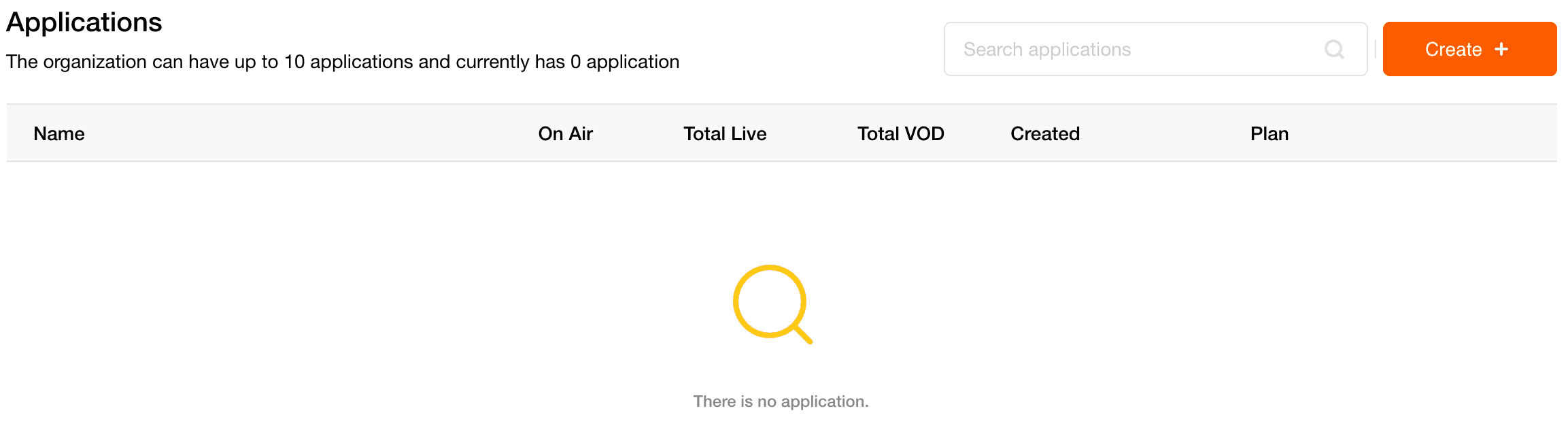The image size is (1568, 445).
Task: Click the Applications page heading
Action: click(84, 22)
